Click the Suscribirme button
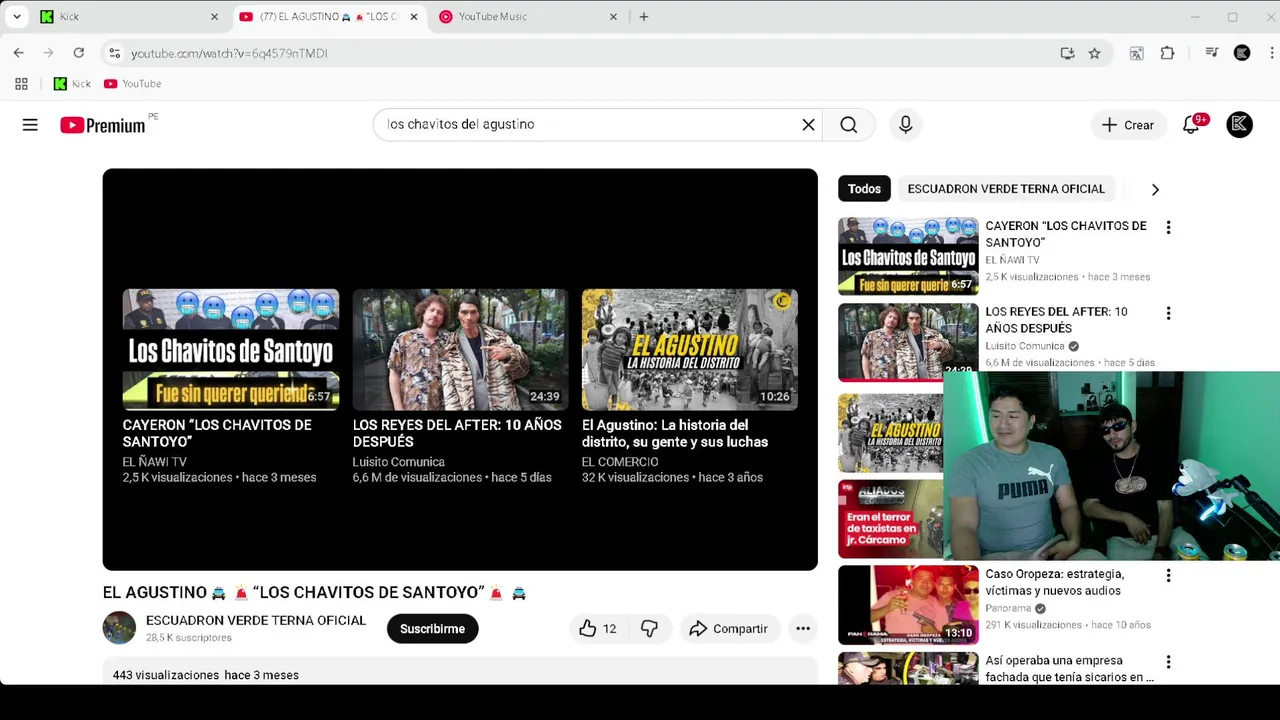The height and width of the screenshot is (720, 1280). click(432, 629)
